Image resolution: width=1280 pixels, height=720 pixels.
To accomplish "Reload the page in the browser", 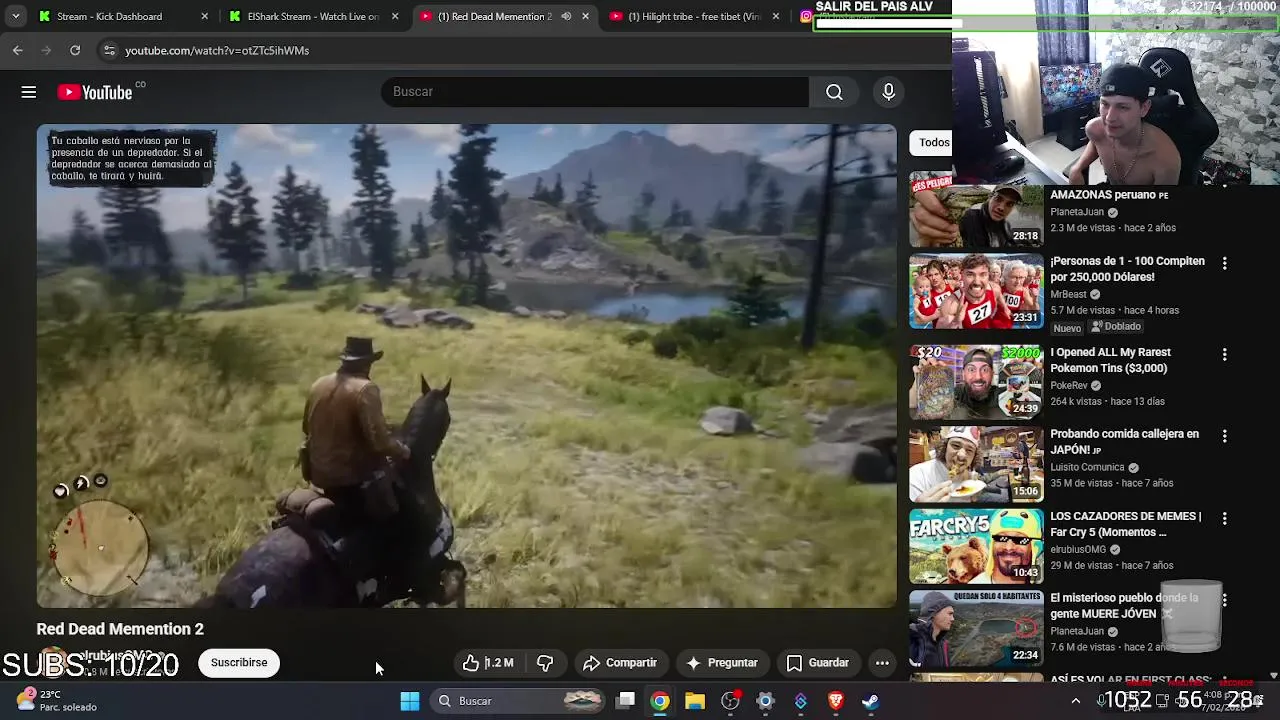I will [x=75, y=50].
